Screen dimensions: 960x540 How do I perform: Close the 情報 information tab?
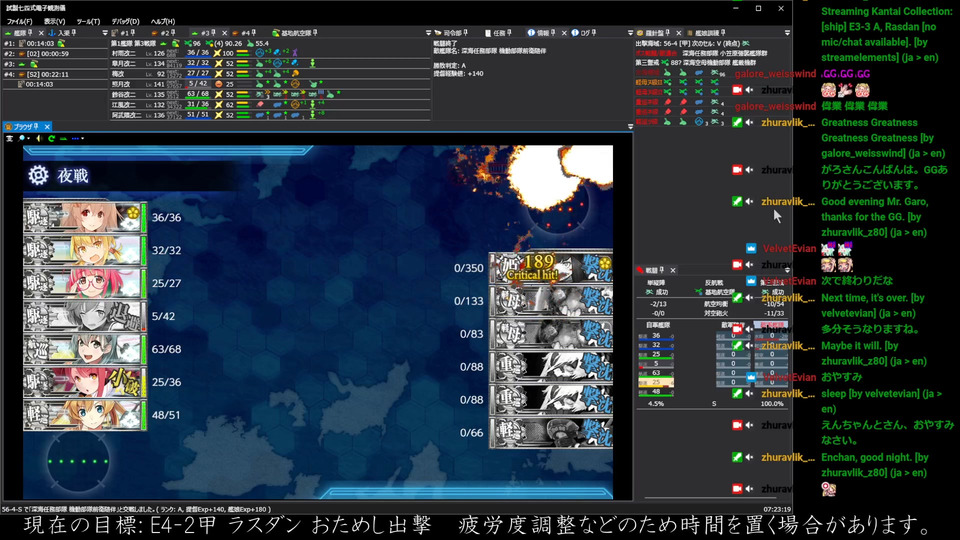[564, 33]
